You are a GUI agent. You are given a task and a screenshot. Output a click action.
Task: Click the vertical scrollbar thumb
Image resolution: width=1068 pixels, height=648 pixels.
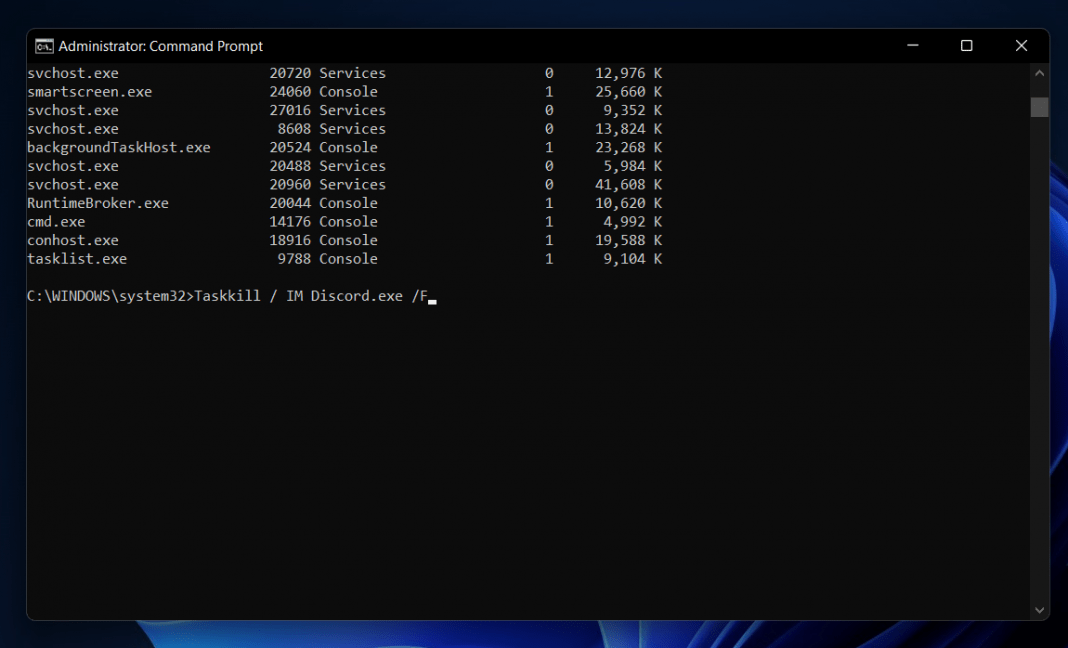click(1039, 107)
